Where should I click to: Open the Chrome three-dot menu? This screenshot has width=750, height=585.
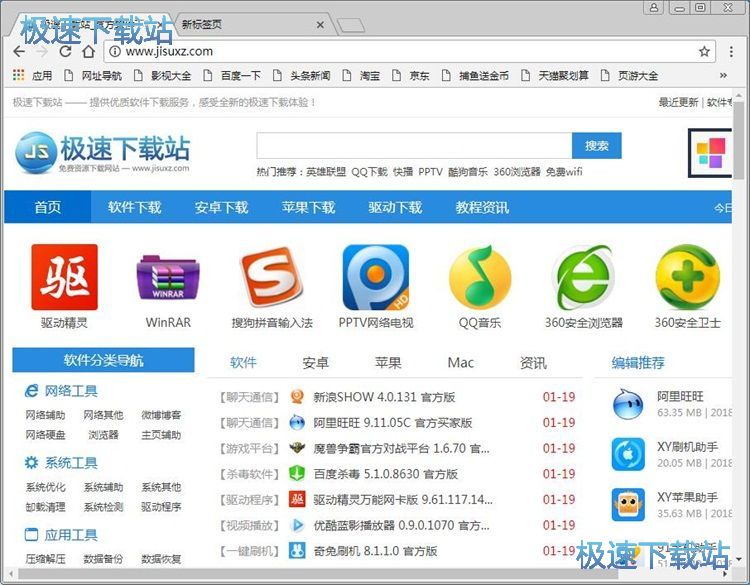pyautogui.click(x=731, y=51)
